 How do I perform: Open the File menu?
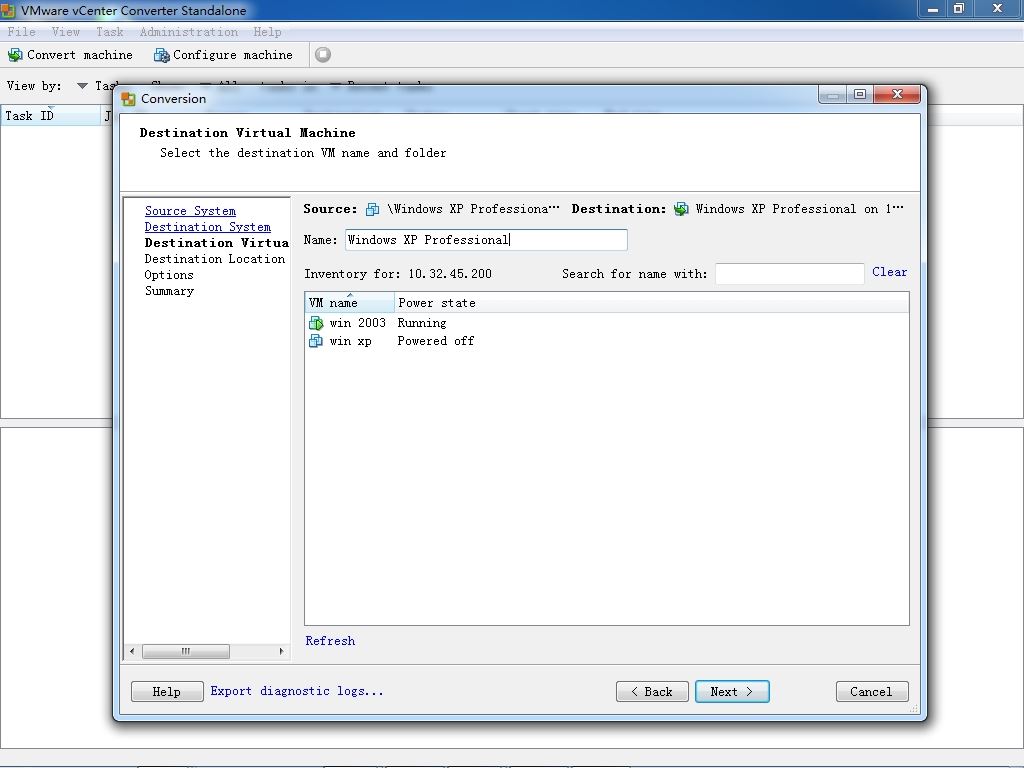pos(22,32)
